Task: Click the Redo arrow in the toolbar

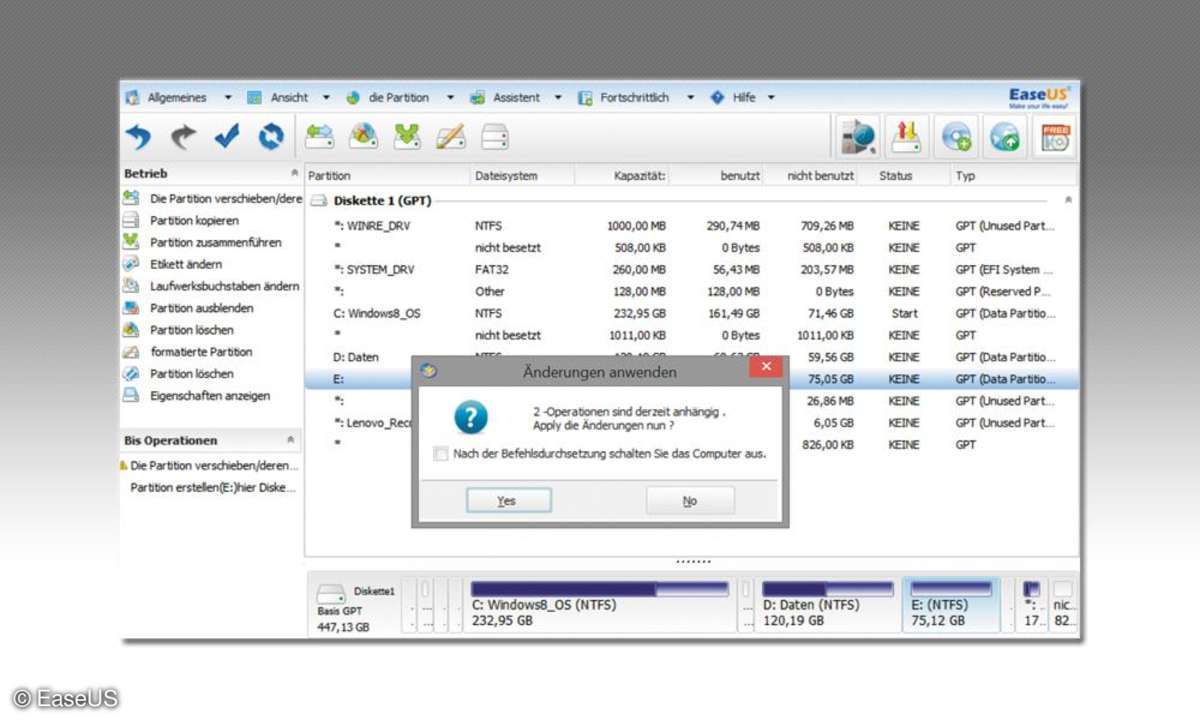Action: point(183,136)
